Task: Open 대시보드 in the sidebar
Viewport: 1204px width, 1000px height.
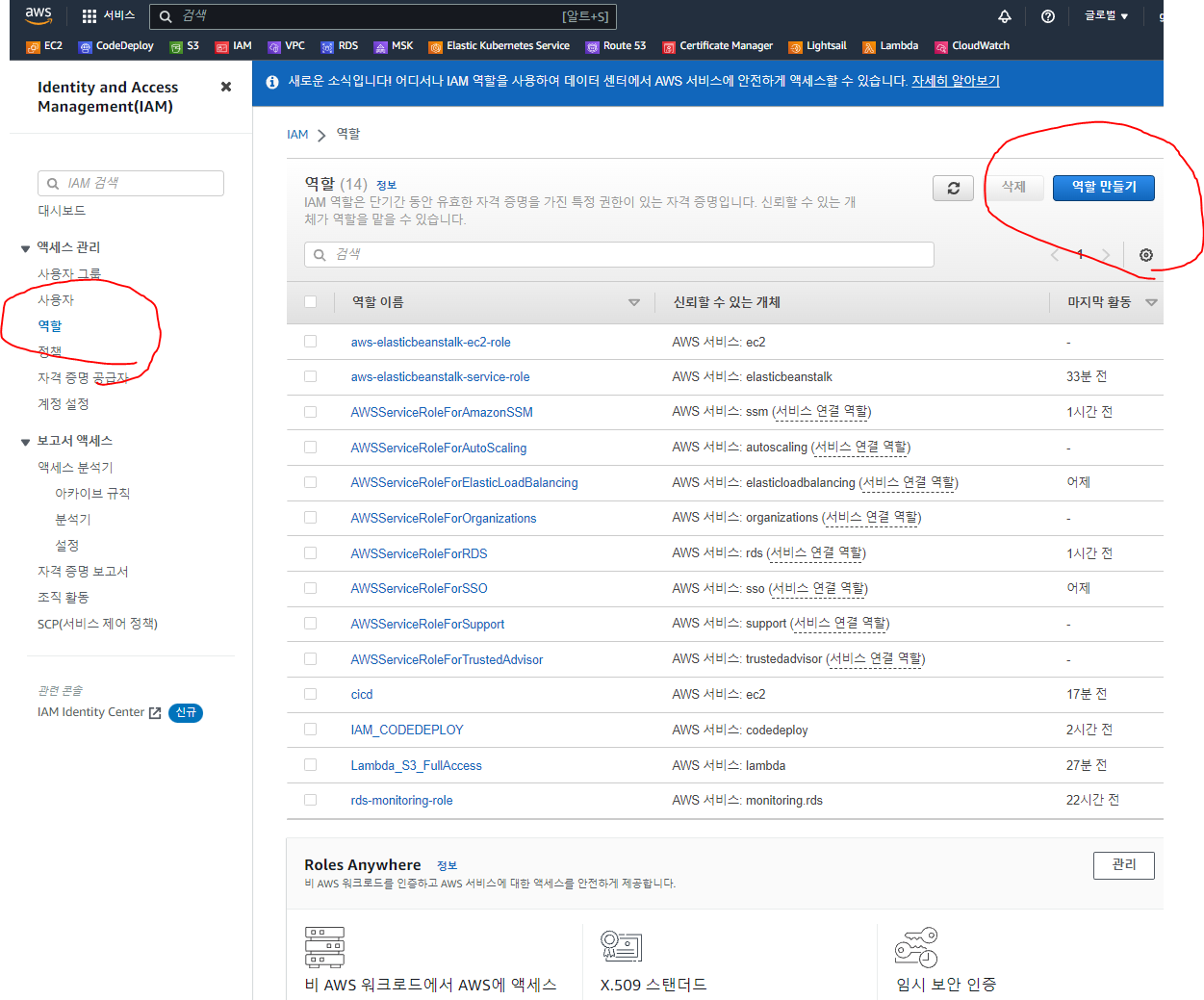Action: tap(62, 210)
